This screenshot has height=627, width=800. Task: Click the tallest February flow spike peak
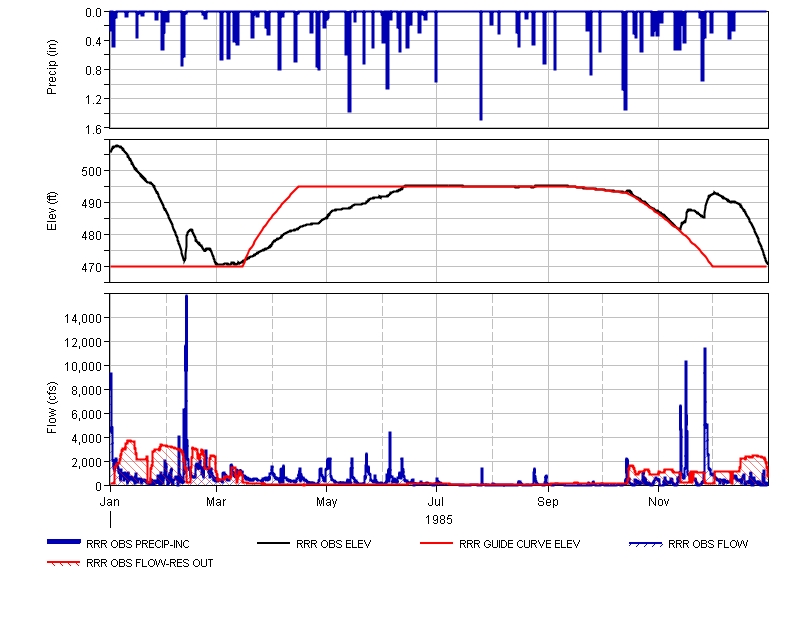(x=187, y=296)
